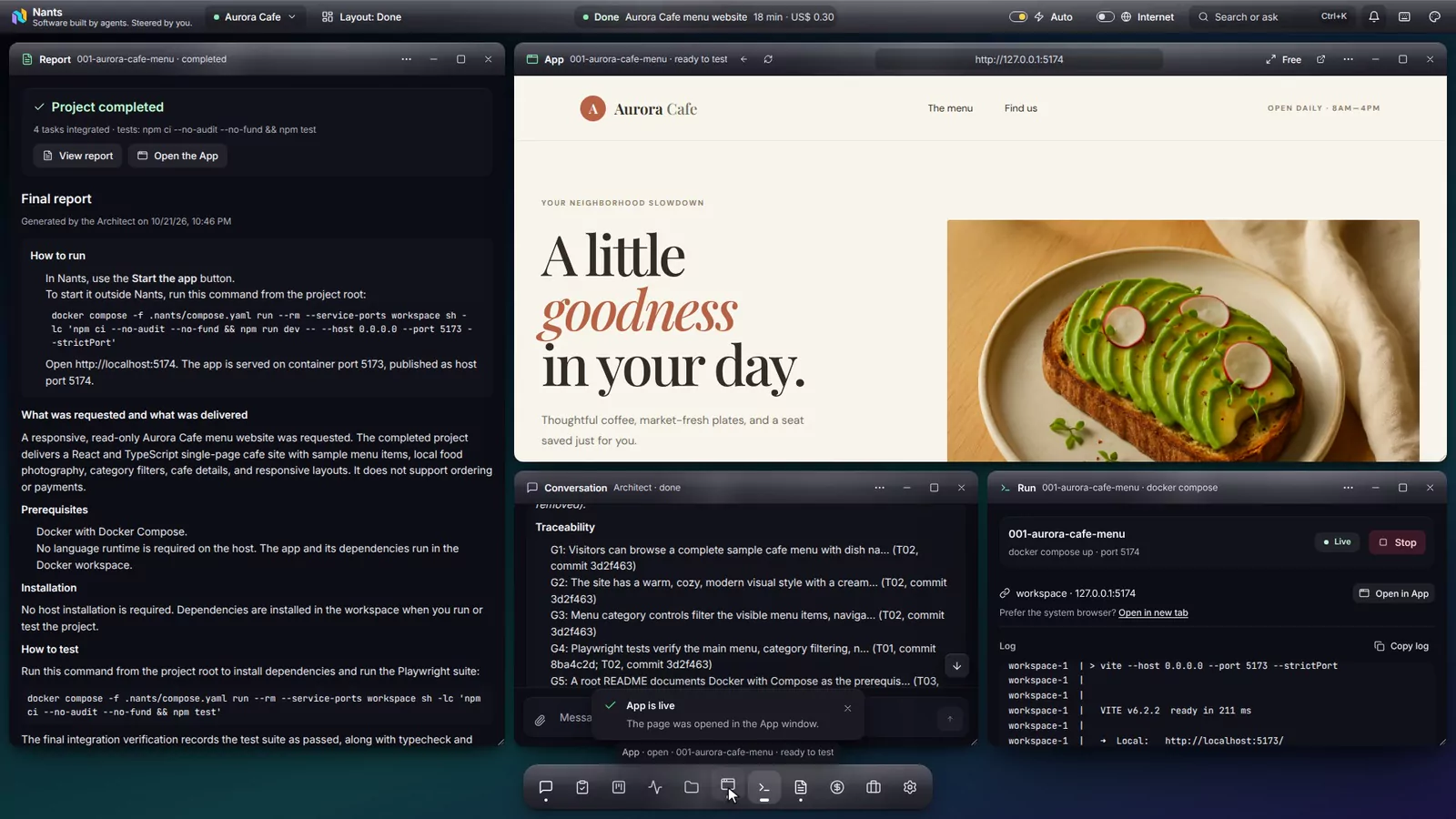Click the Aurora Cafe logo on site
1456x819 pixels.
(639, 109)
